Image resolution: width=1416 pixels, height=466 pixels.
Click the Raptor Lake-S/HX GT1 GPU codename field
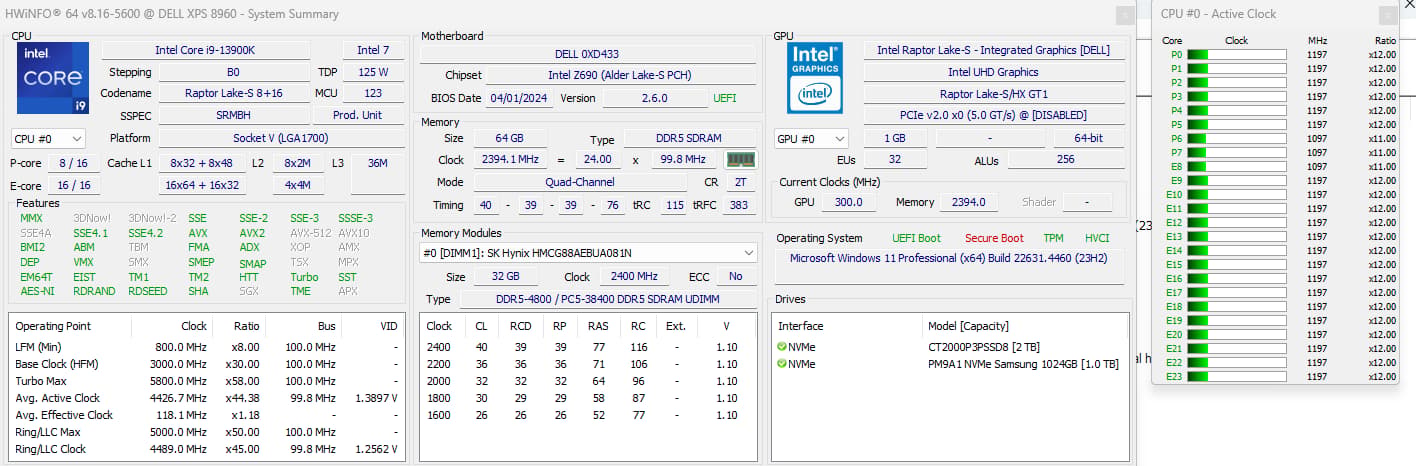click(x=993, y=93)
